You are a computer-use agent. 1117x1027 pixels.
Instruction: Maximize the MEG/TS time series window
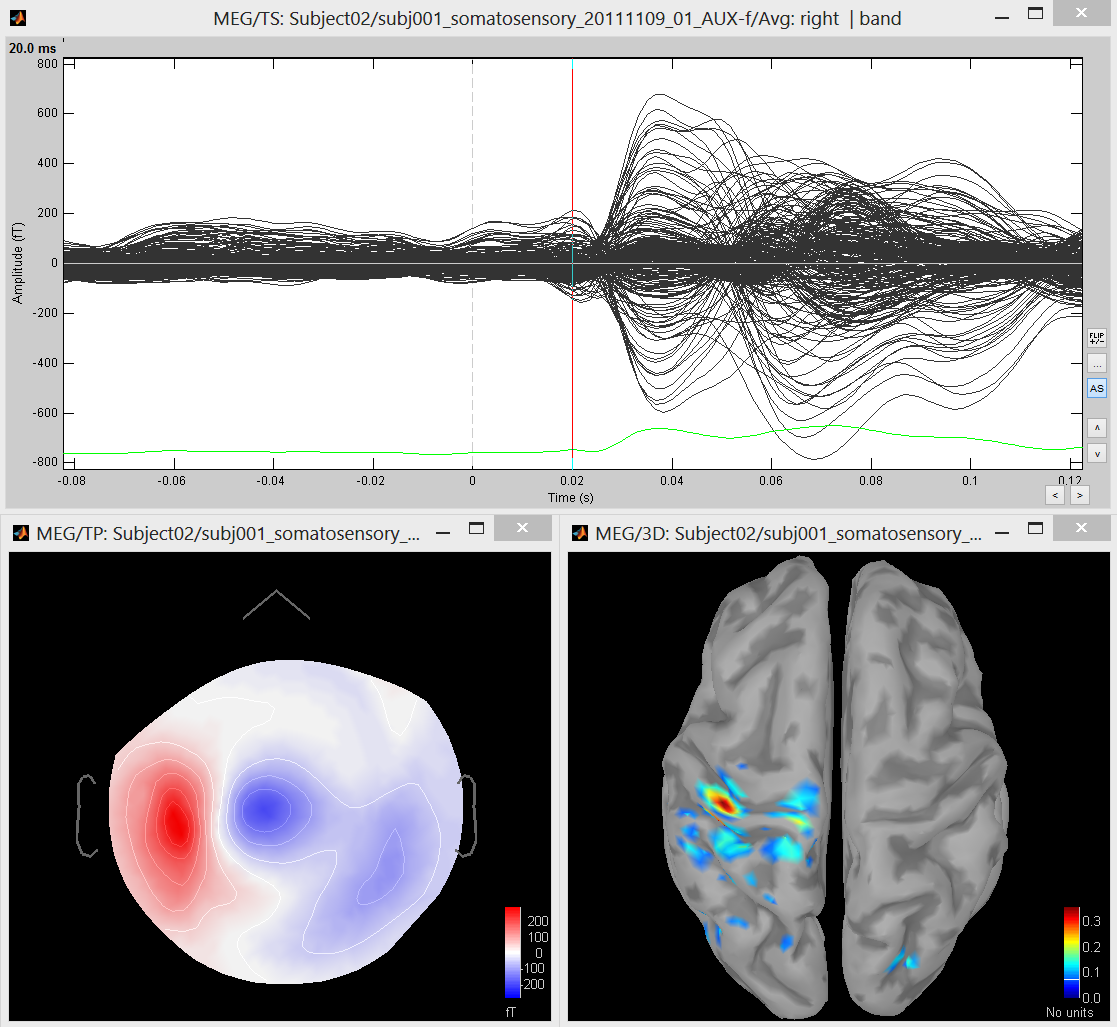pos(1036,13)
